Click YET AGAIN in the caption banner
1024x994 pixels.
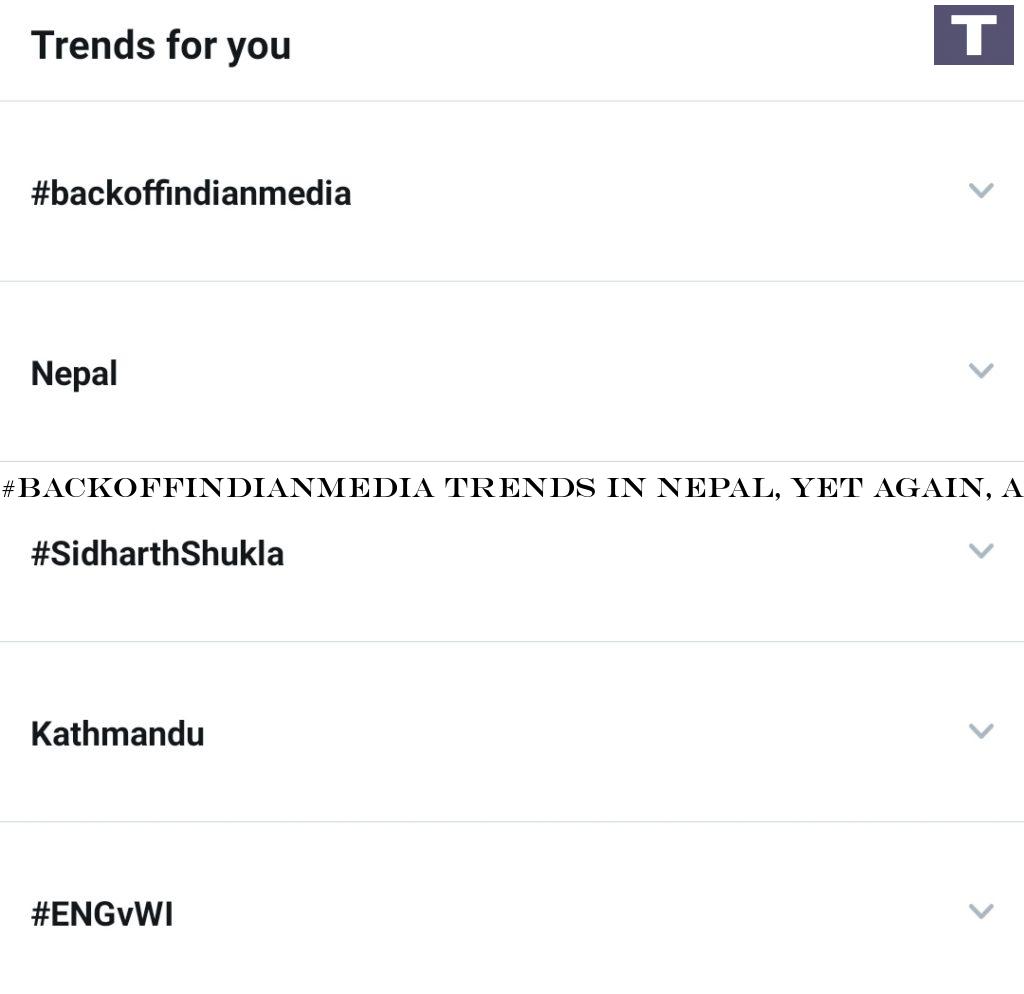(892, 488)
